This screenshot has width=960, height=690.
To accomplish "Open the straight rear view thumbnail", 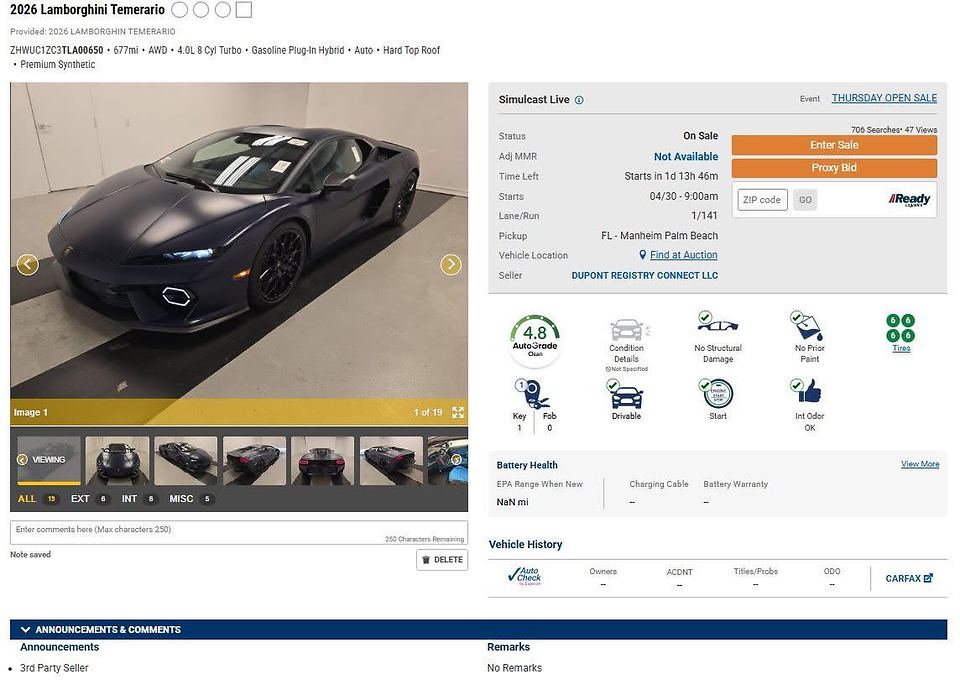I will pyautogui.click(x=323, y=460).
